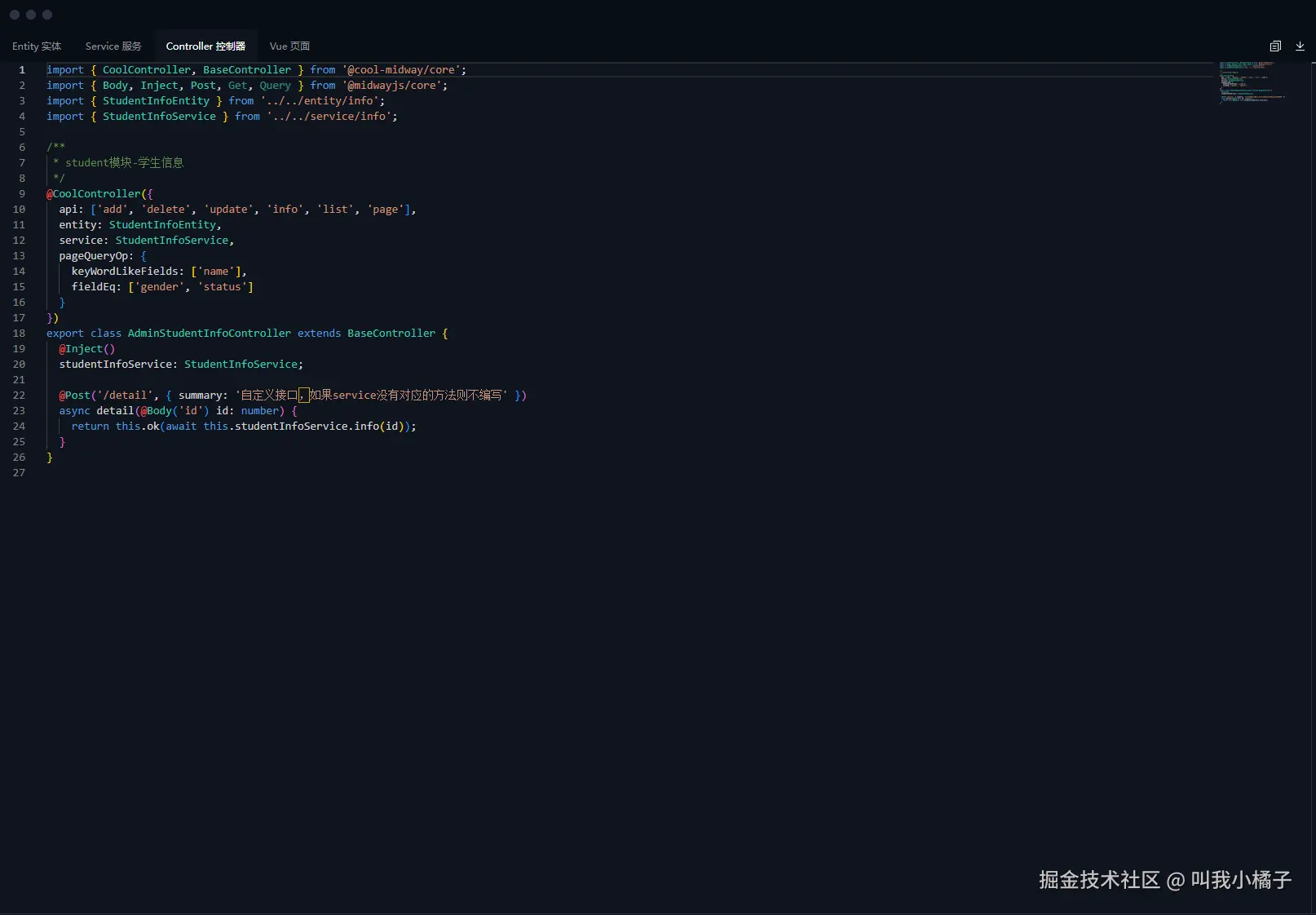
Task: Click the export keyword on line 18
Action: 65,334
